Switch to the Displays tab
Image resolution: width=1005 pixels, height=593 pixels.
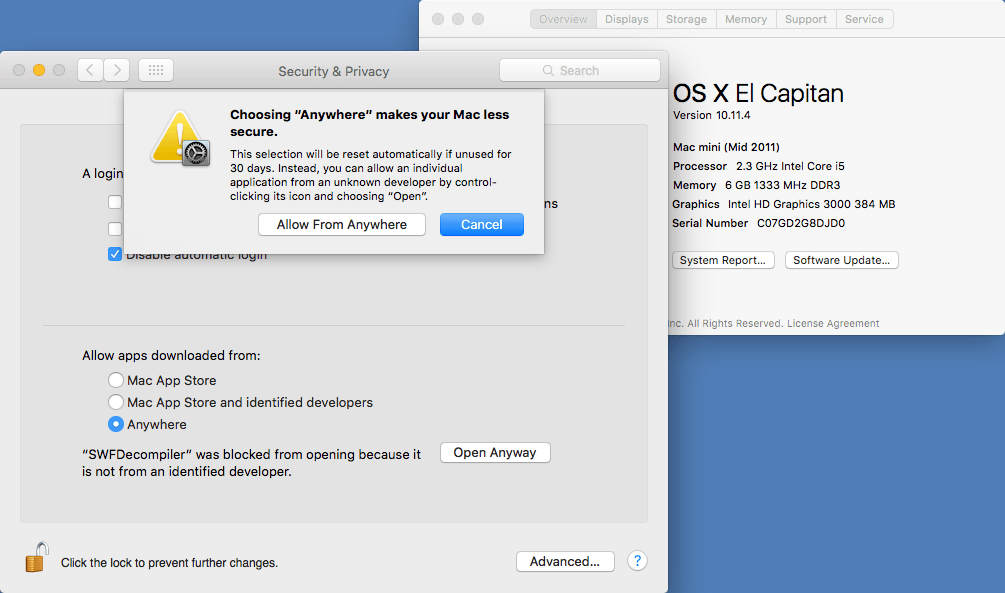(x=627, y=19)
